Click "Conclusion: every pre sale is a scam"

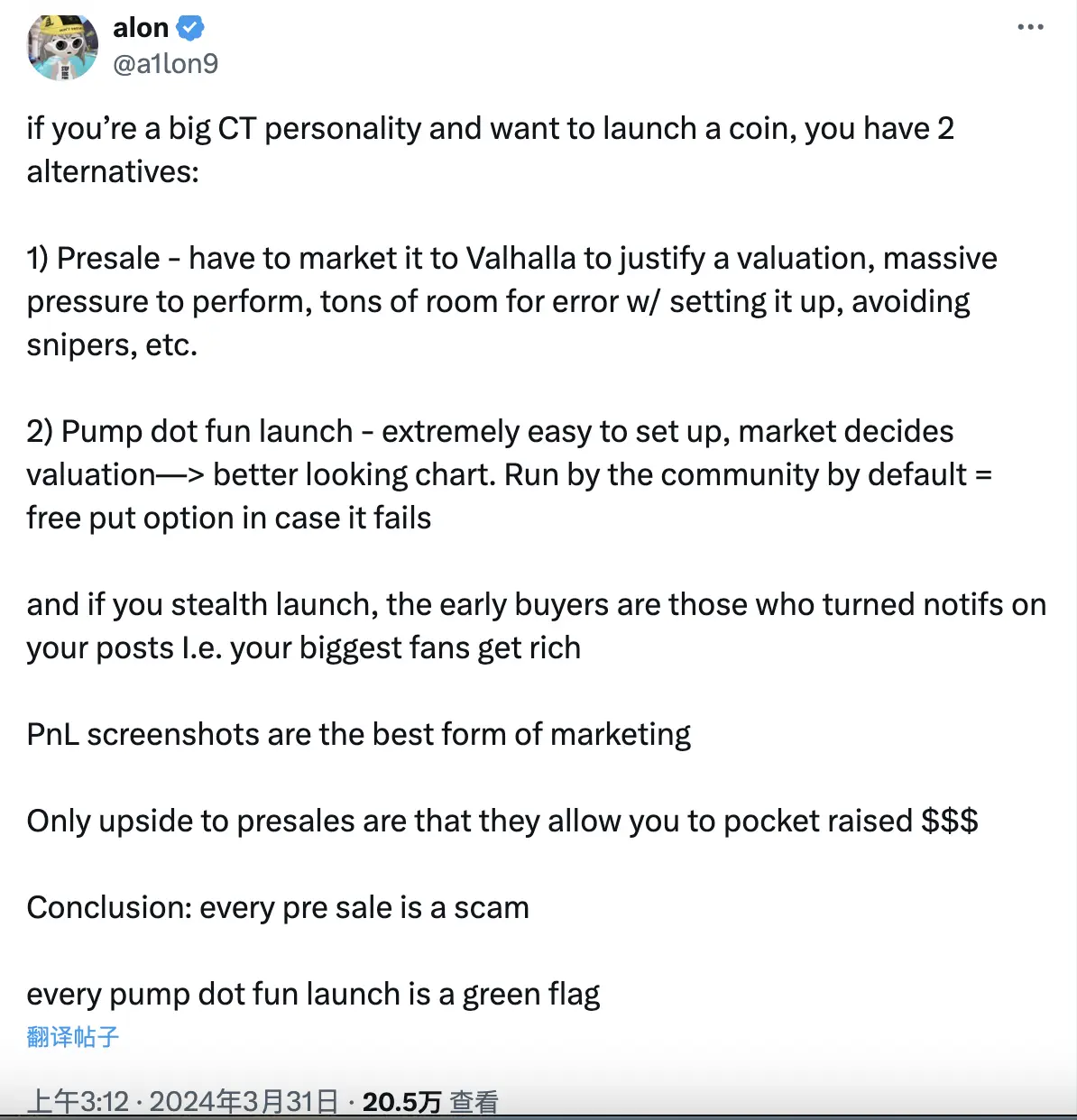point(278,907)
